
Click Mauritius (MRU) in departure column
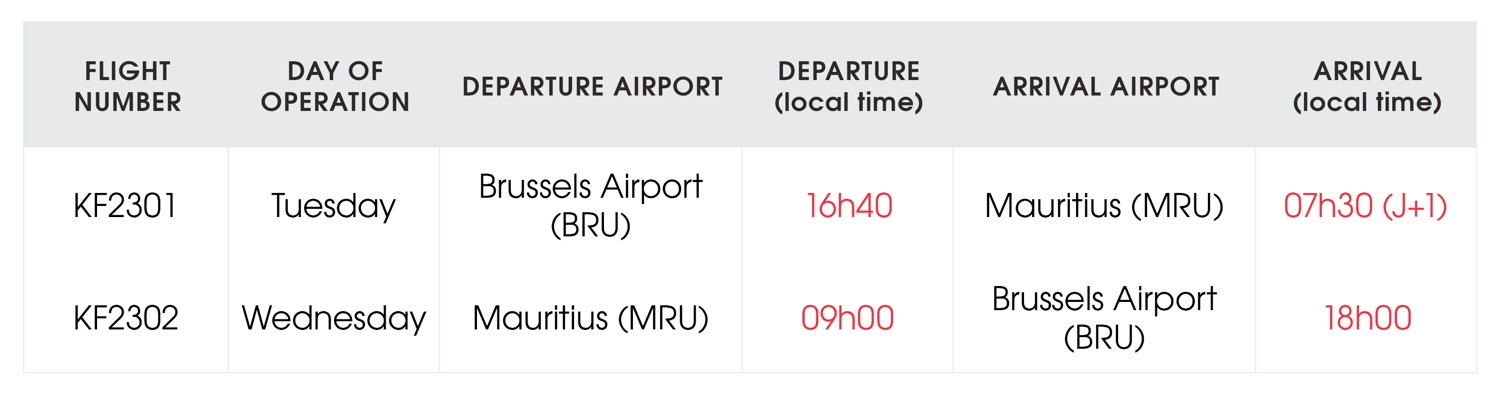591,318
